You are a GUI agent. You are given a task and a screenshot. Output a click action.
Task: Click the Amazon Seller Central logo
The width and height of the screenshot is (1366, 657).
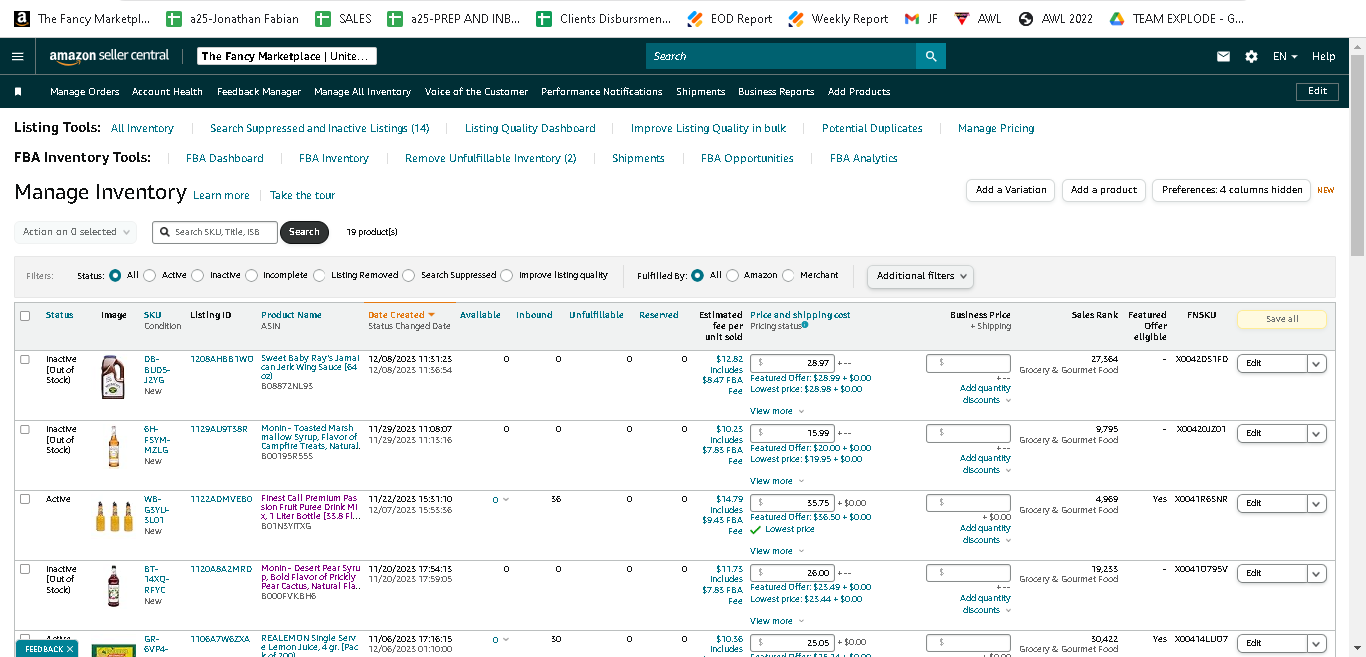(109, 56)
